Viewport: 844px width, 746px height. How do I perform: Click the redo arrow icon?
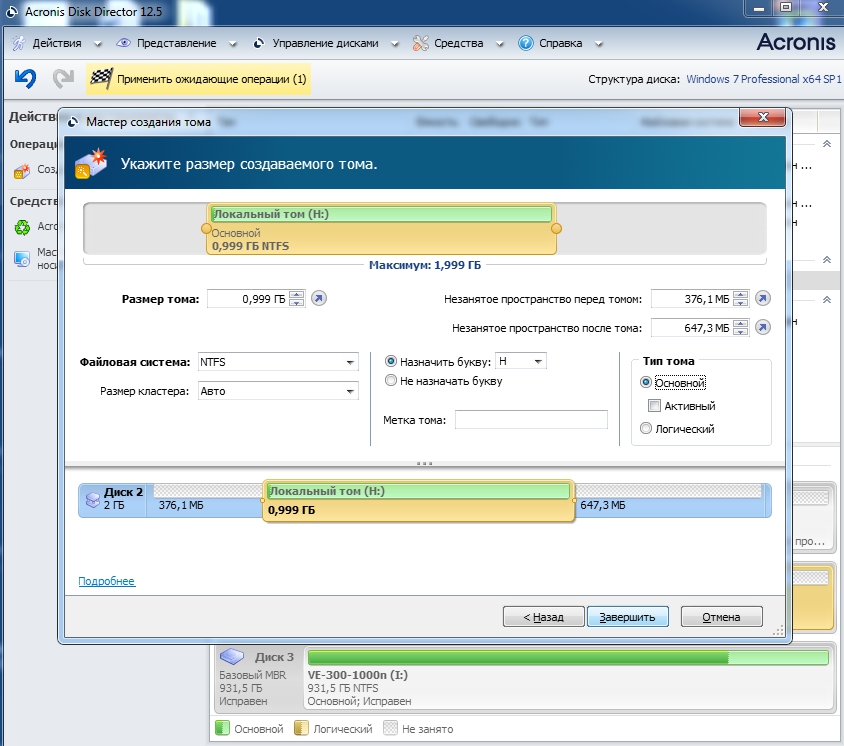pos(63,79)
